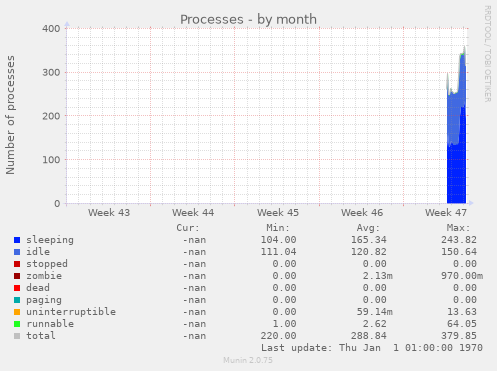Image resolution: width=497 pixels, height=371 pixels.
Task: Click the idle legend color swatch
Action: click(x=17, y=252)
